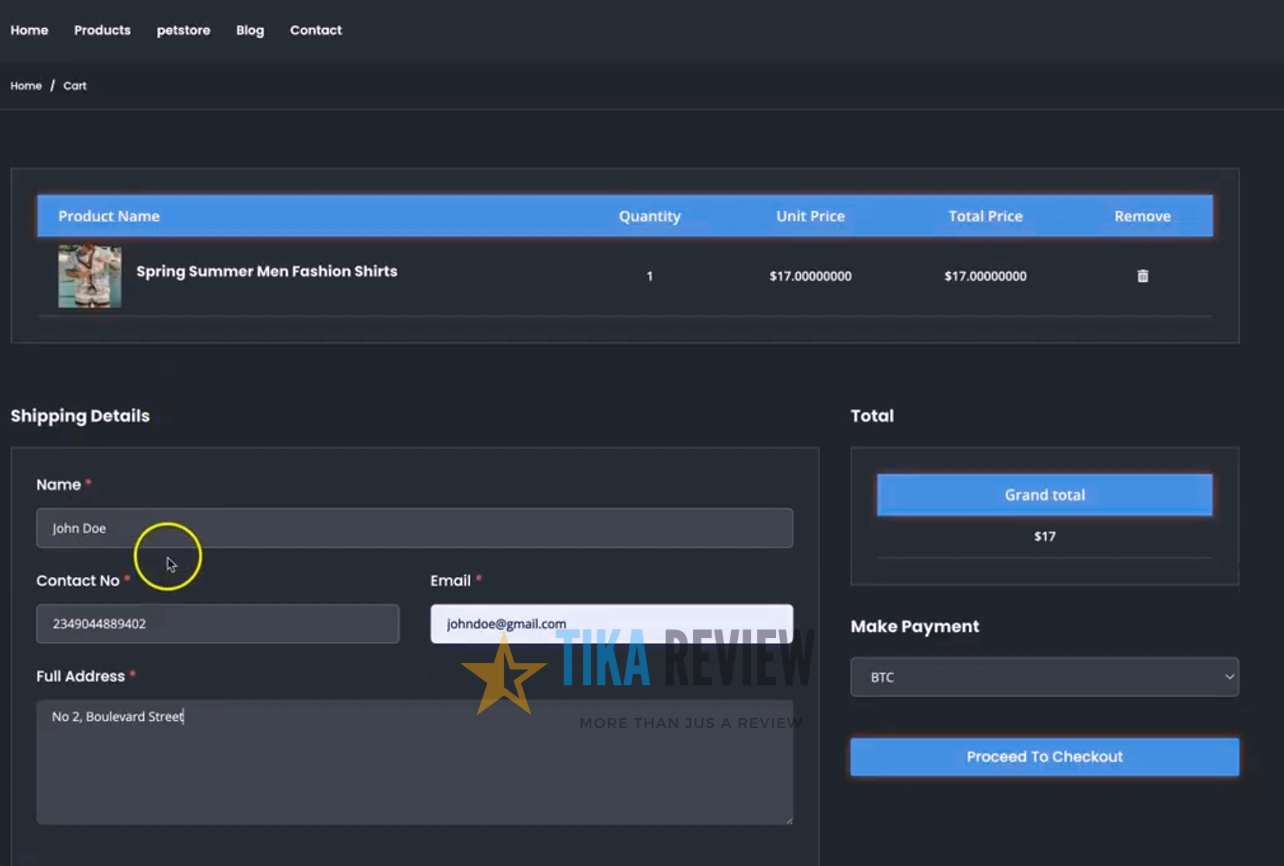Click the Quantity column header
Image resolution: width=1284 pixels, height=866 pixels.
(649, 216)
